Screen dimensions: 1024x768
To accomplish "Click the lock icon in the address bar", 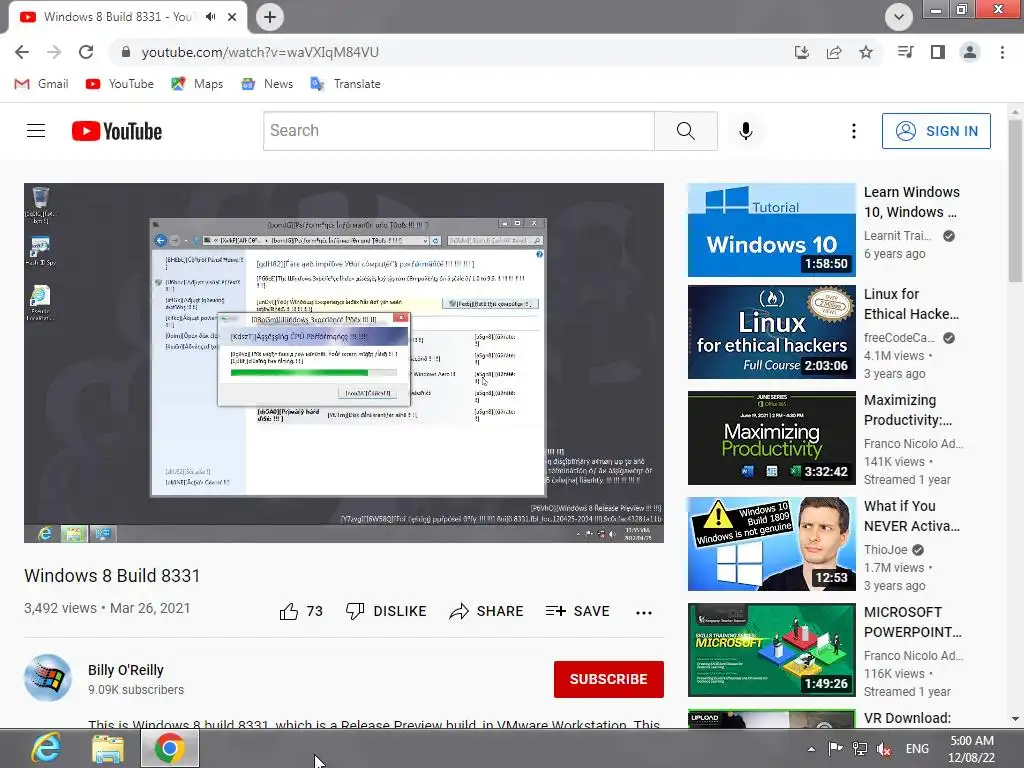I will (x=126, y=52).
